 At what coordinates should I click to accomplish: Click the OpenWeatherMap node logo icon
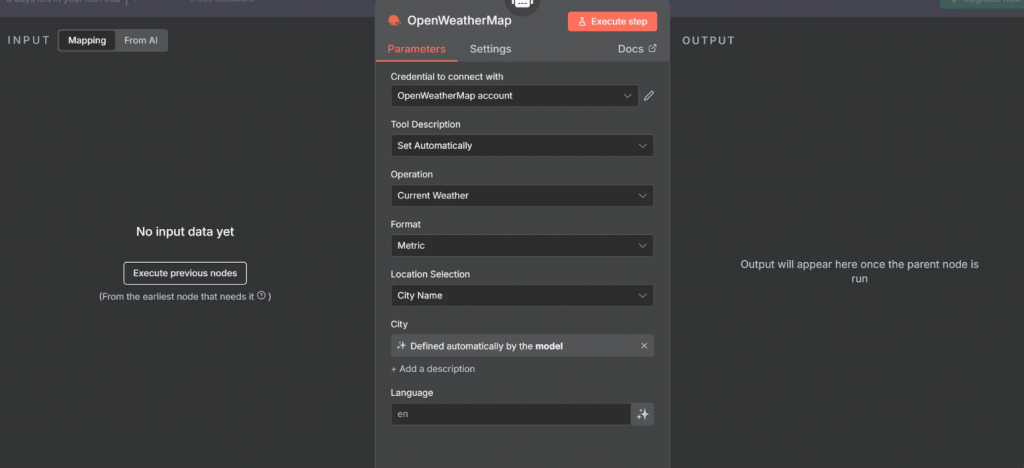(x=395, y=20)
